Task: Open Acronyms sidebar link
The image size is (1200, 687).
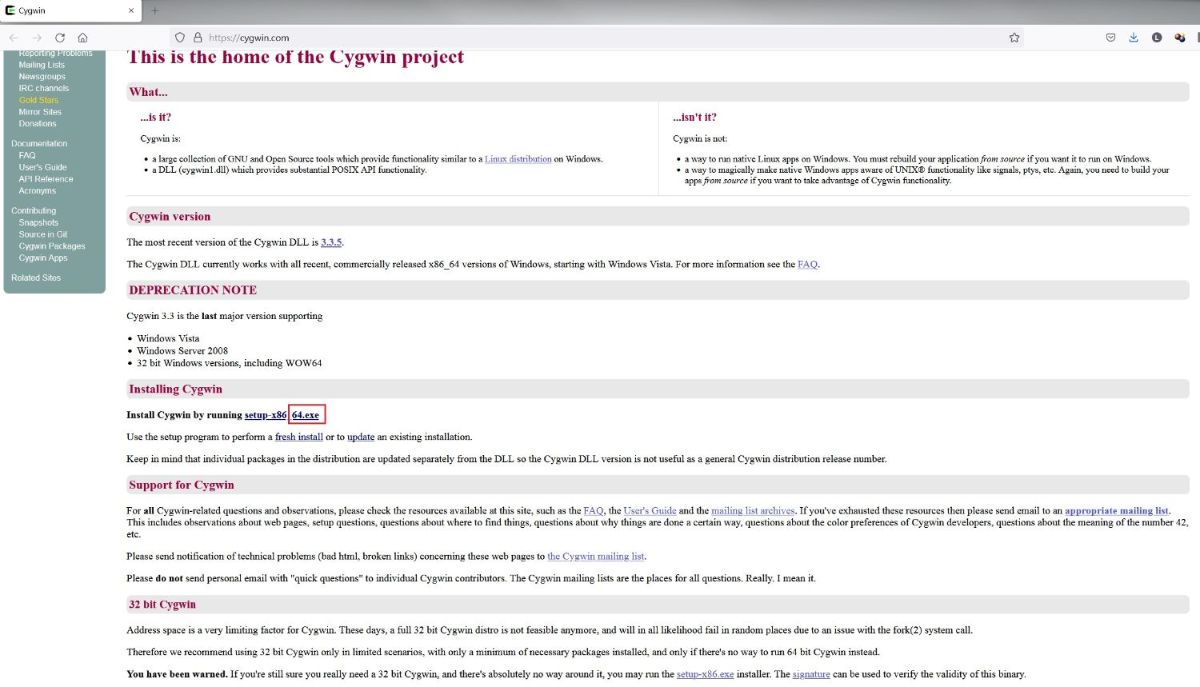Action: pyautogui.click(x=37, y=191)
